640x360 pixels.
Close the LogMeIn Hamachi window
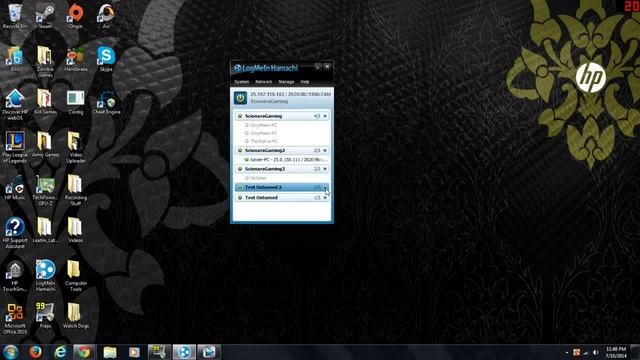pyautogui.click(x=327, y=67)
